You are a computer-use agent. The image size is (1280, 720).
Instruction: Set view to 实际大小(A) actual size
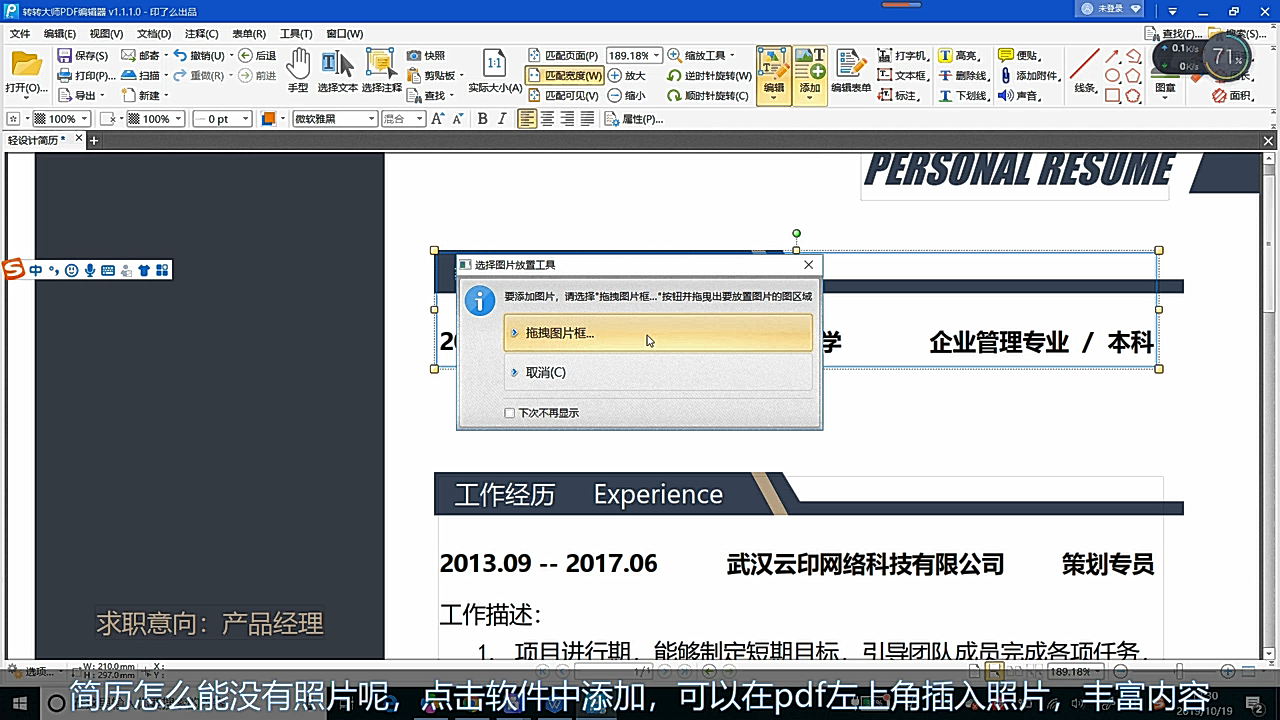(495, 71)
